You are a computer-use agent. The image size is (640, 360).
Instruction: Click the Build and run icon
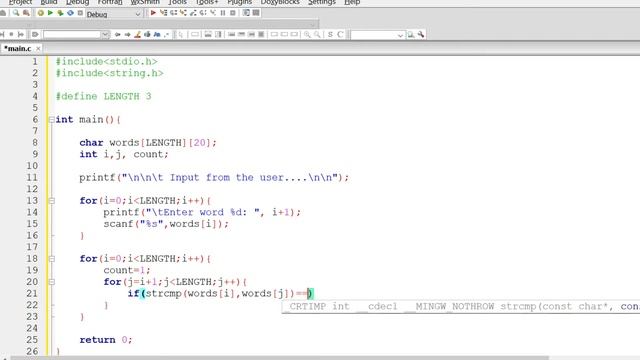click(60, 13)
